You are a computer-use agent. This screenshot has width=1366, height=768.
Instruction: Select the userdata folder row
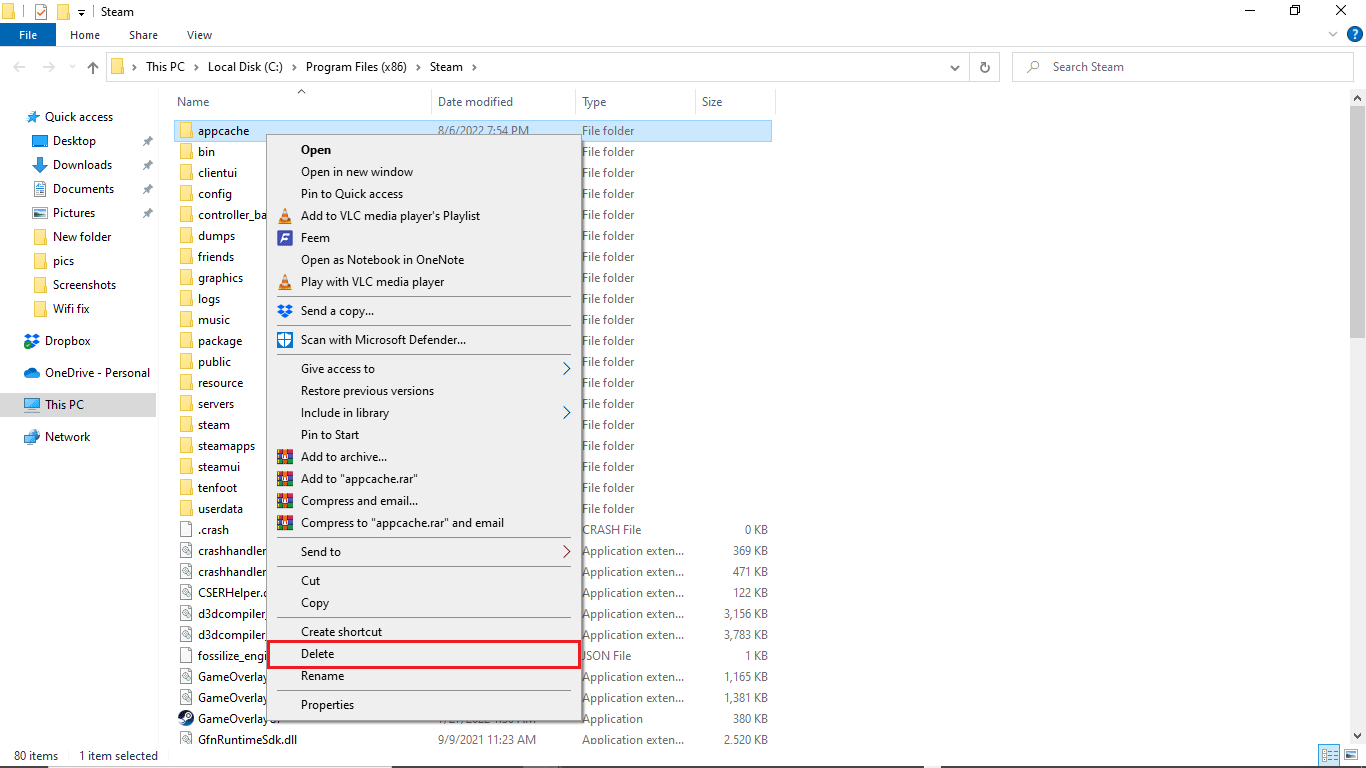472,509
